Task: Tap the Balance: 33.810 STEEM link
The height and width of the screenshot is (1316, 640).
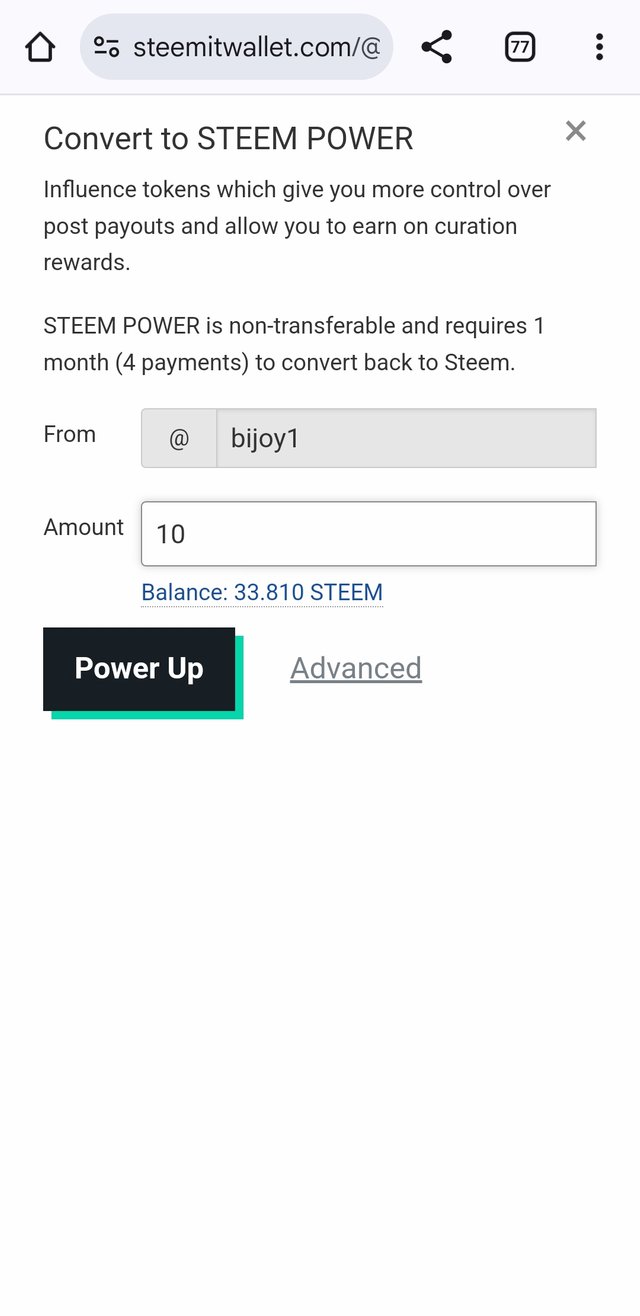Action: pyautogui.click(x=261, y=592)
